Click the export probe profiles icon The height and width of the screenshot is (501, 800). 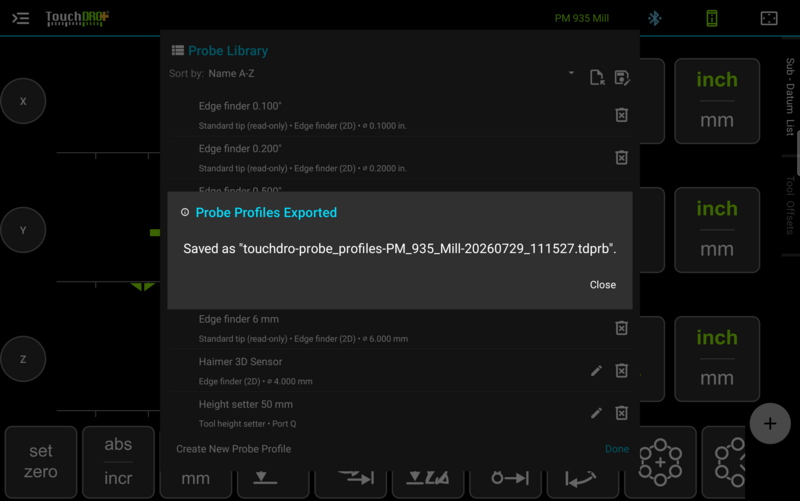621,78
